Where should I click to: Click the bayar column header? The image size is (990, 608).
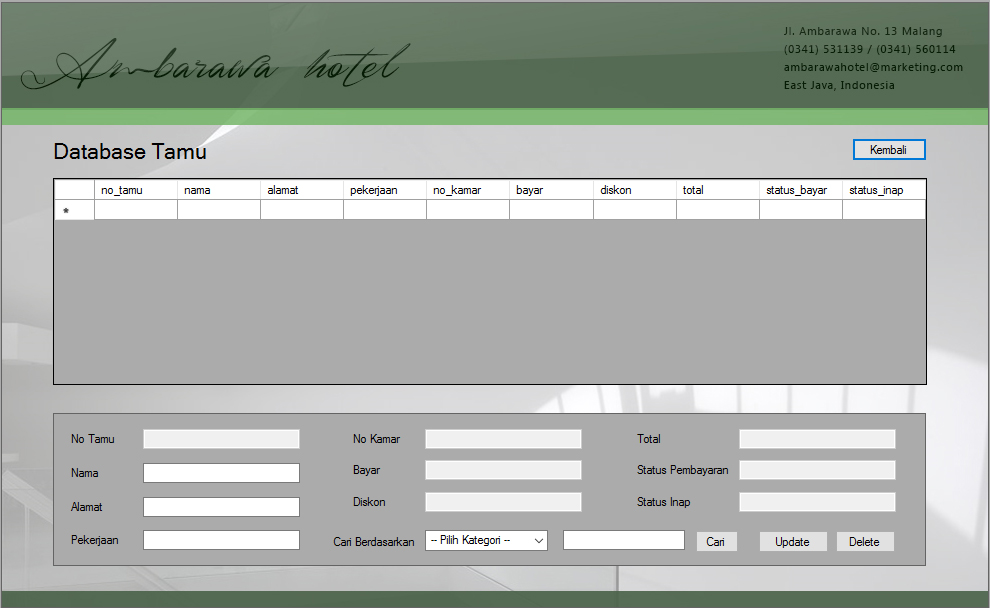(x=551, y=190)
